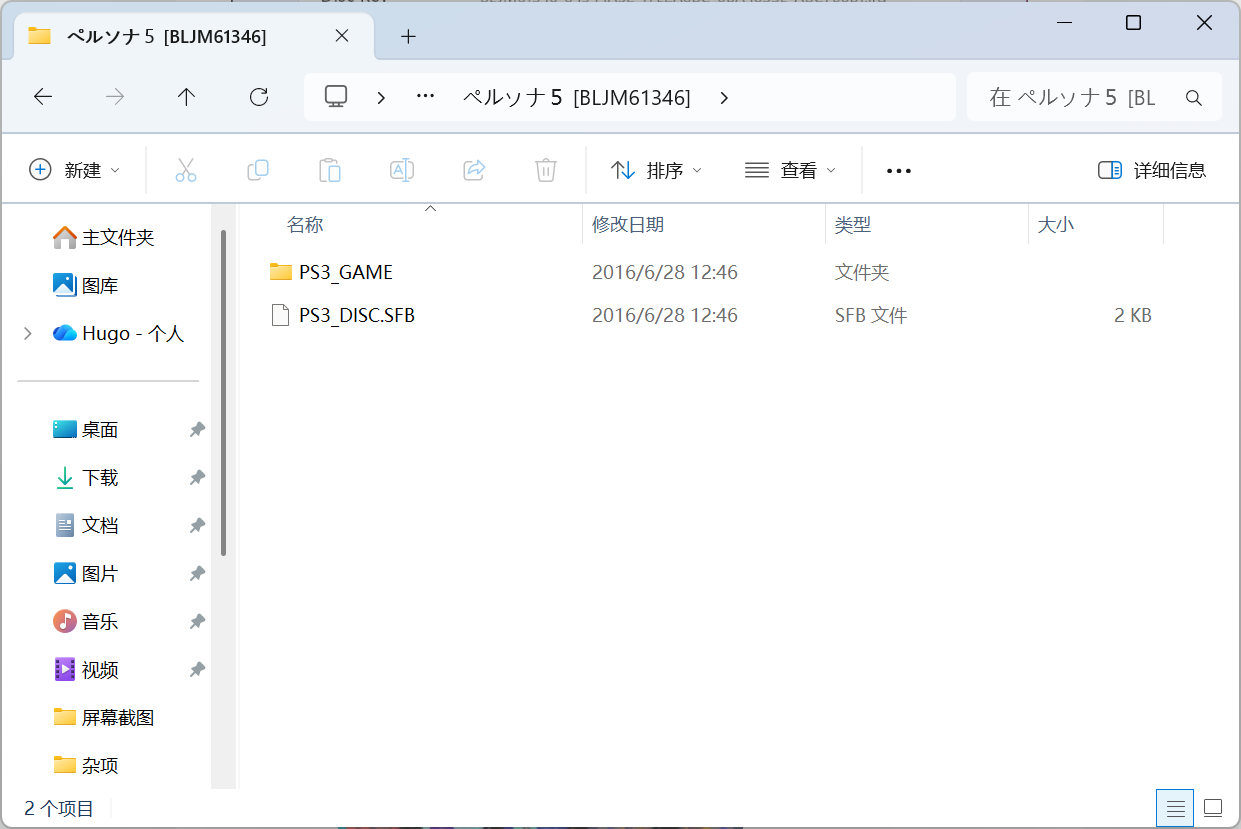Click the navigation pane vertical scrollbar
The height and width of the screenshot is (829, 1241).
(224, 394)
